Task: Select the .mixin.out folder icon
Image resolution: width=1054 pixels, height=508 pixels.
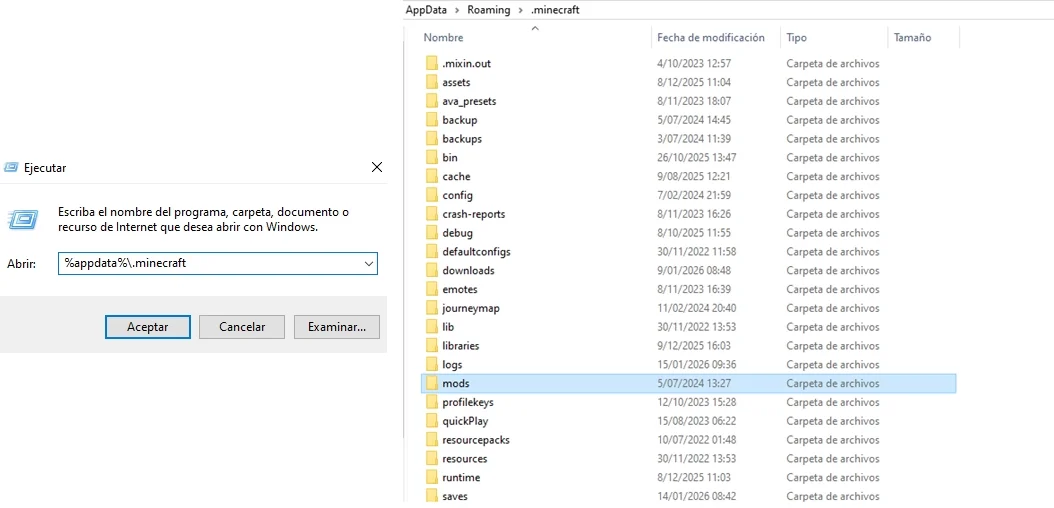Action: point(432,63)
